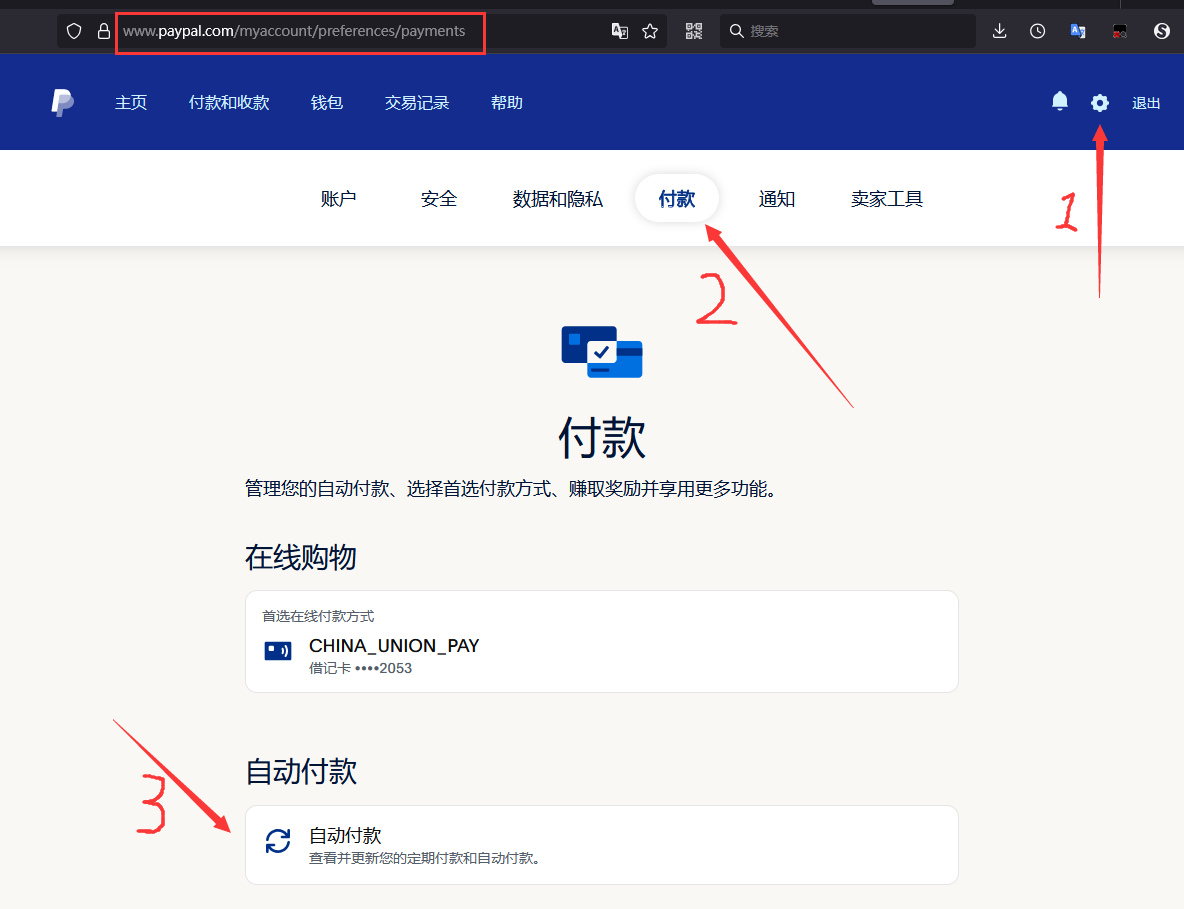Open settings via the gear icon
This screenshot has height=909, width=1184.
coord(1100,103)
